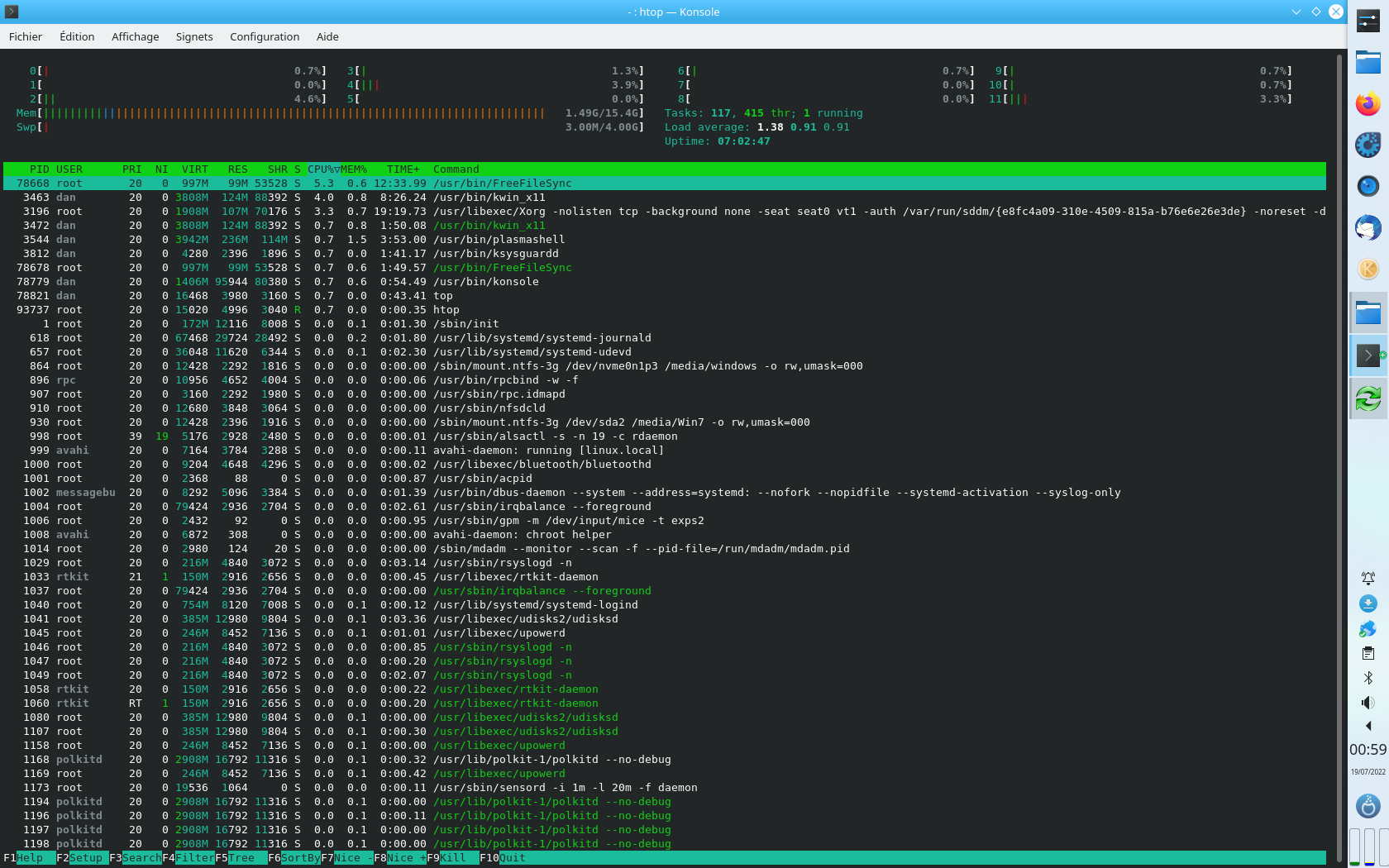Click F8 Nice + in htop
This screenshot has height=868, width=1389.
400,858
